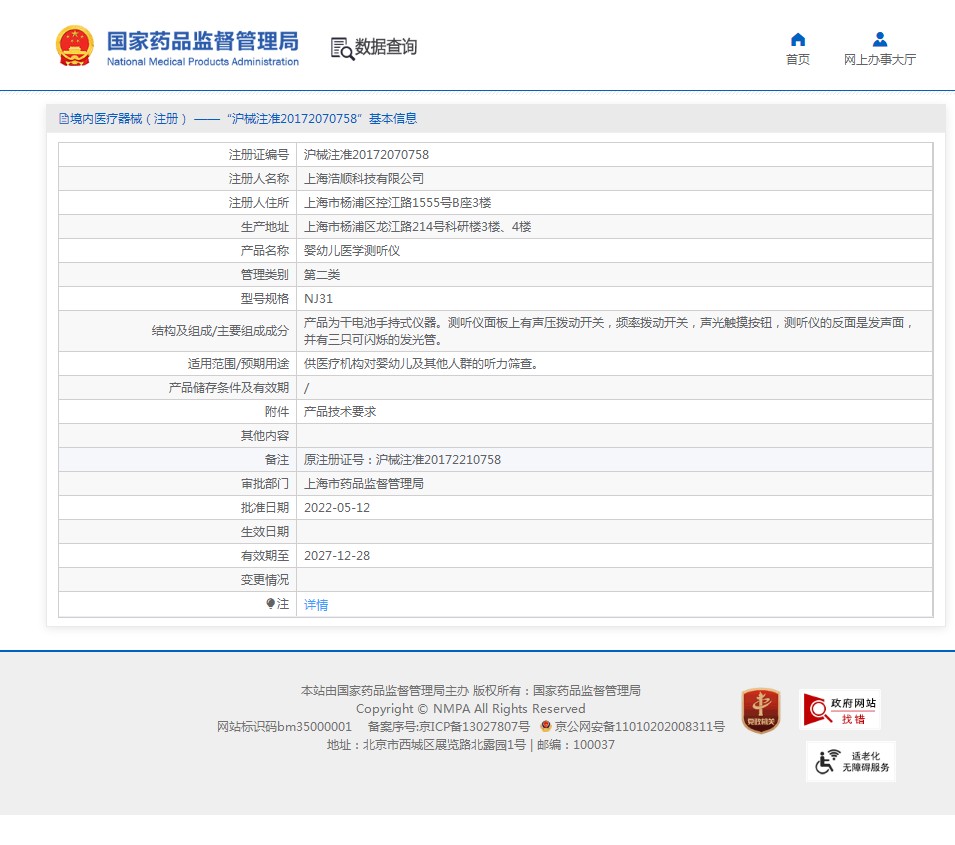Open 京公网安备11010202008311号 link
Viewport: 955px width, 845px height.
click(x=640, y=726)
